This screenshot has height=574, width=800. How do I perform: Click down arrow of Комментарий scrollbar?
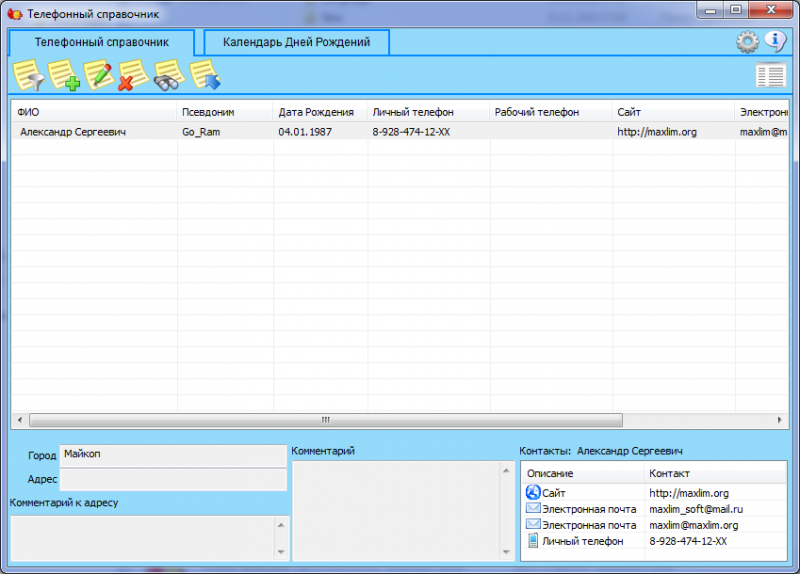click(506, 552)
